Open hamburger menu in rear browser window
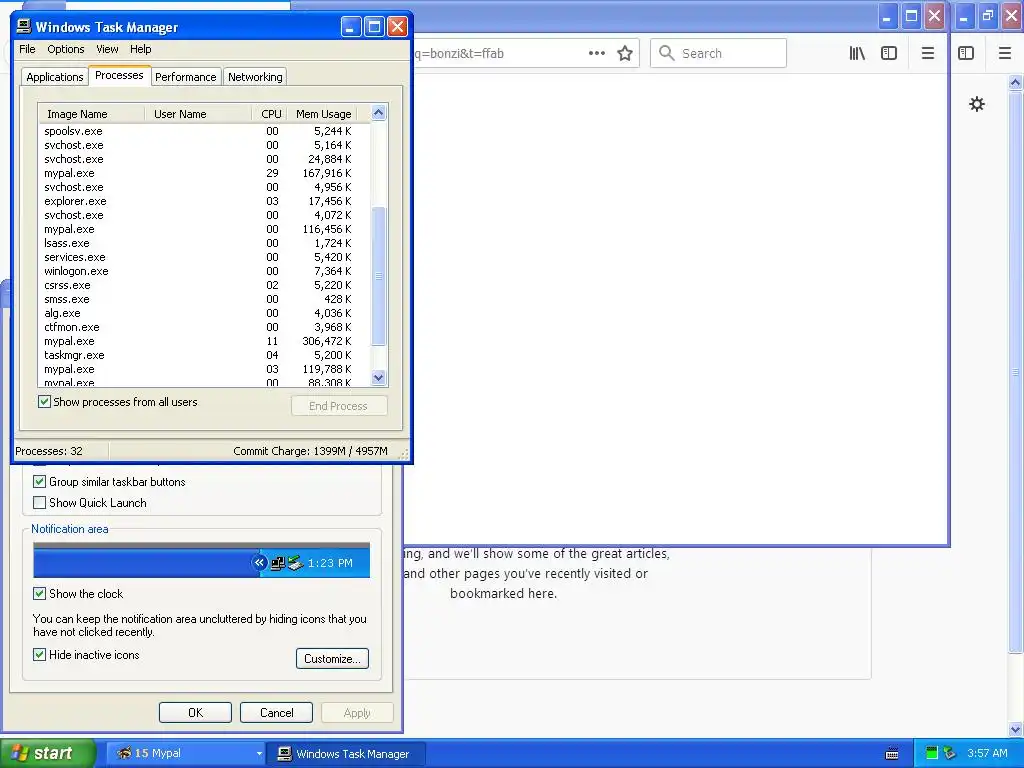Screen dimensions: 1024x768 pyautogui.click(x=1004, y=54)
